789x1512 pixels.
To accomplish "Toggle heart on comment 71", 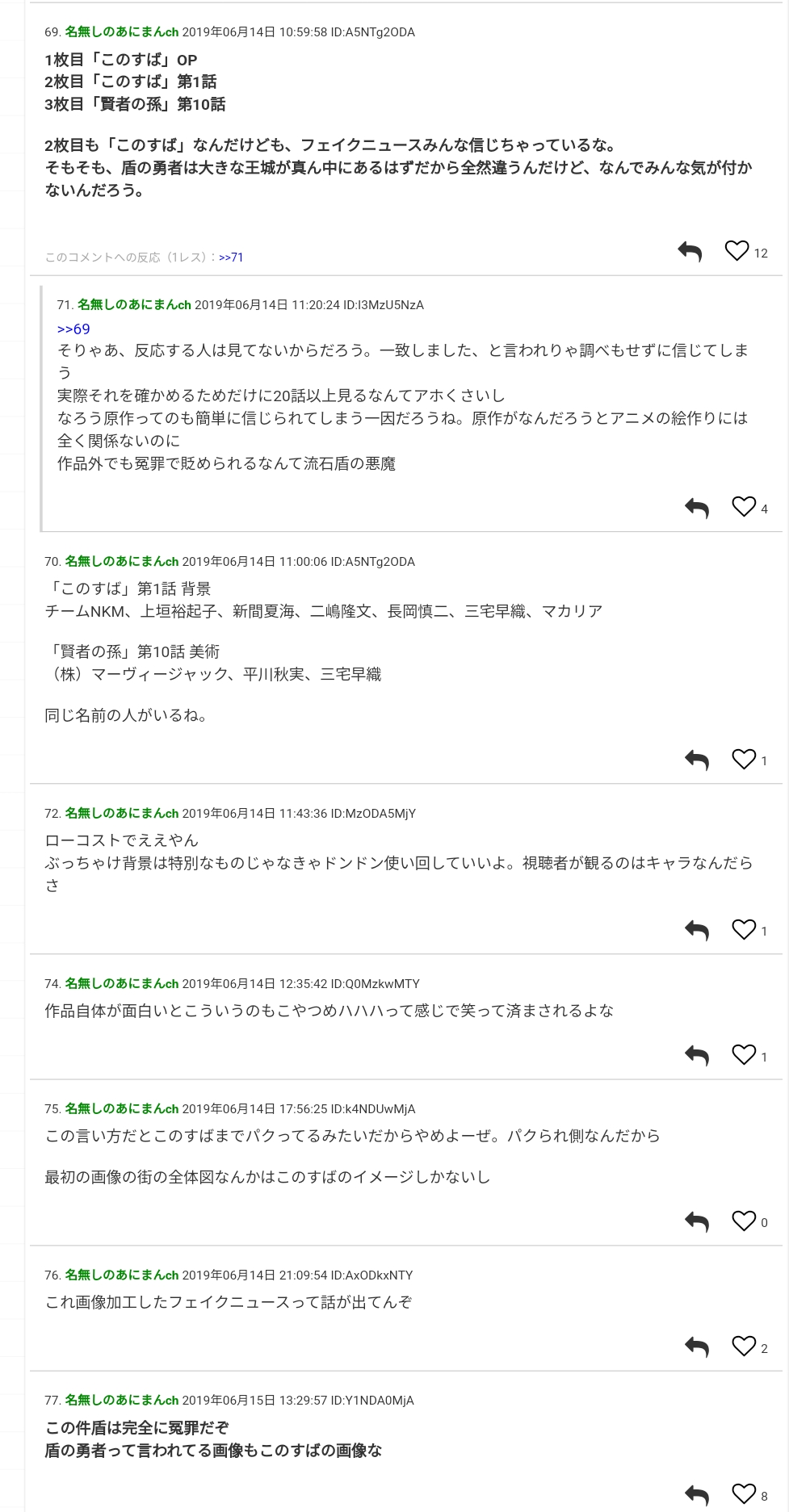I will 744,506.
